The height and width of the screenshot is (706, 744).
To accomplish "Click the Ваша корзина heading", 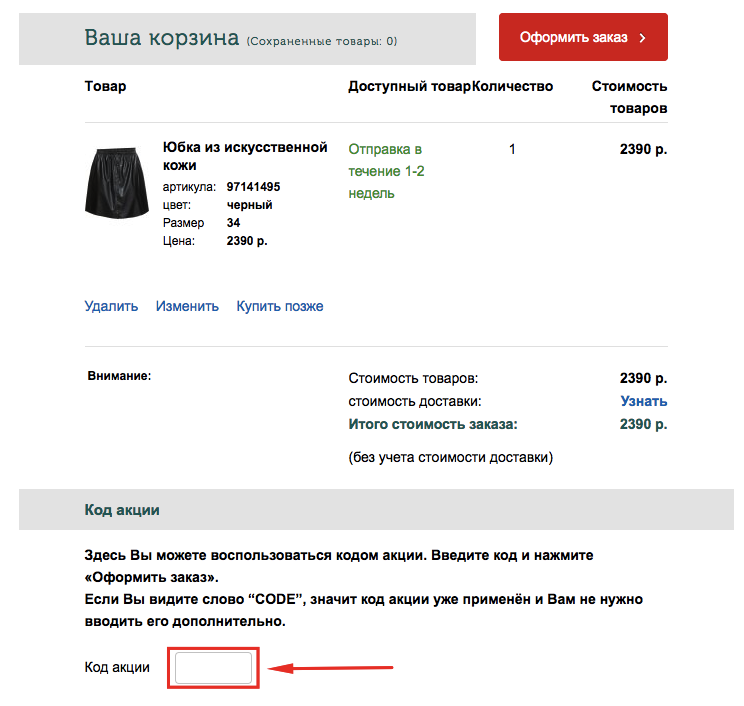I will (162, 38).
